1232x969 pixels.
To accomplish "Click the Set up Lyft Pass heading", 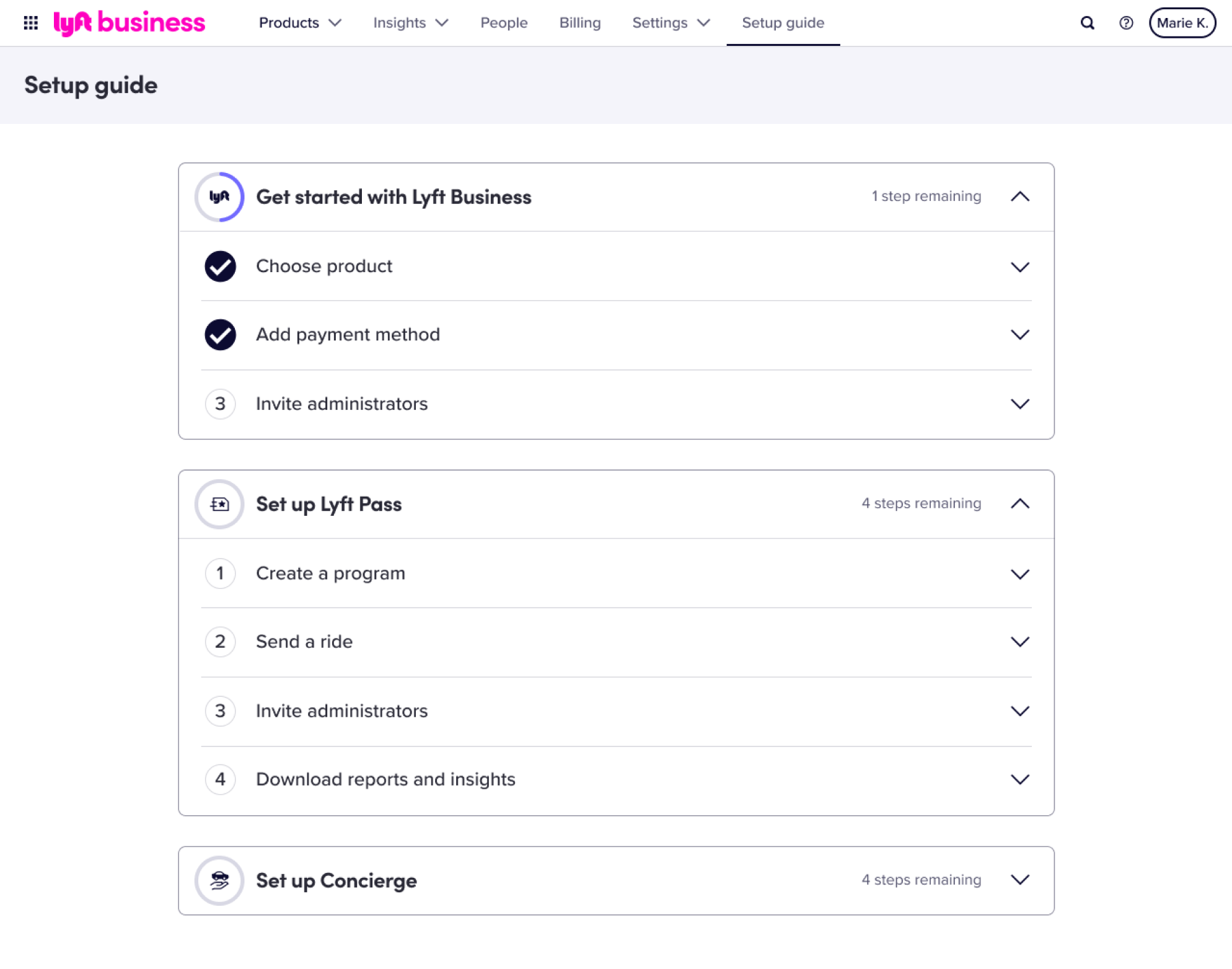I will [328, 504].
